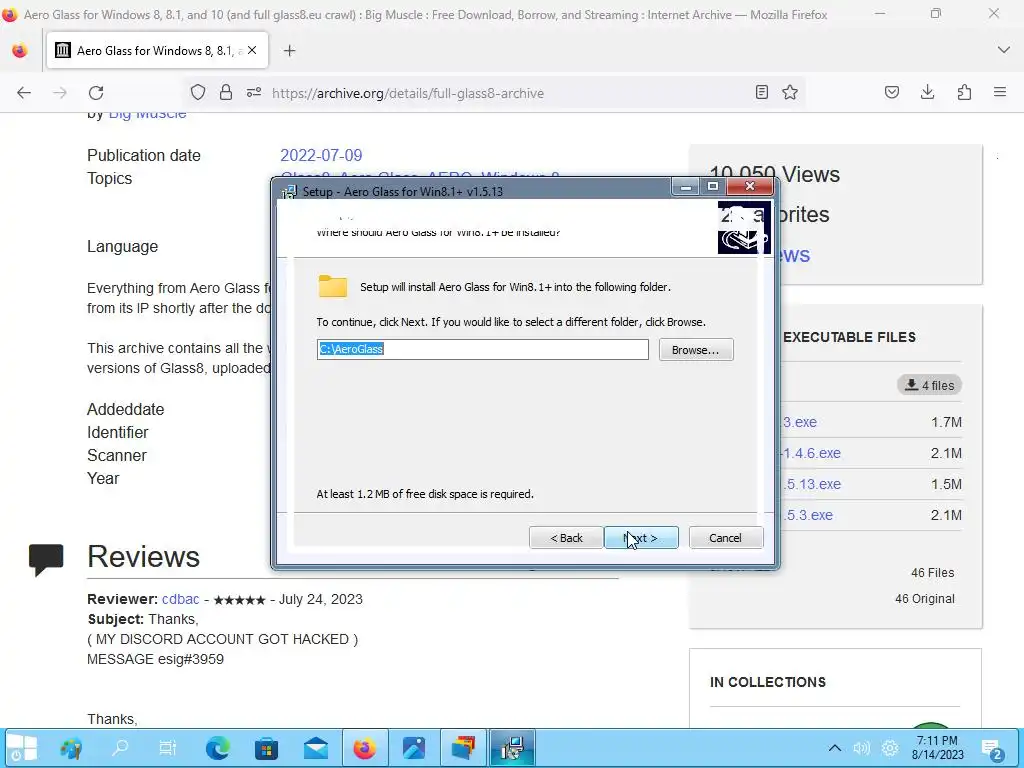Screen dimensions: 1024x768
Task: Switch to Firefox in taskbar
Action: tap(364, 748)
